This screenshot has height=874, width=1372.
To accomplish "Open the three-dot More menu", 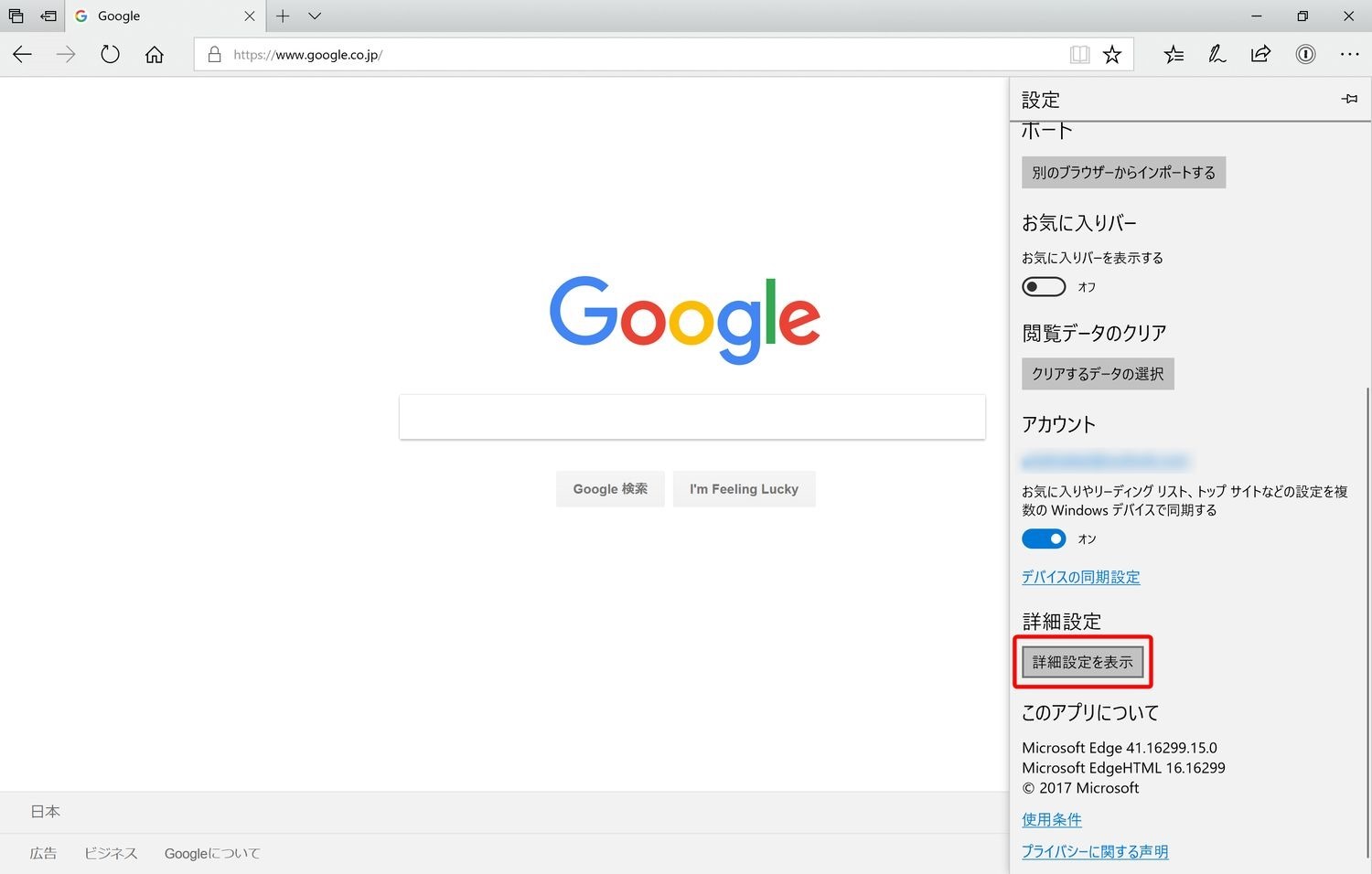I will tap(1349, 55).
